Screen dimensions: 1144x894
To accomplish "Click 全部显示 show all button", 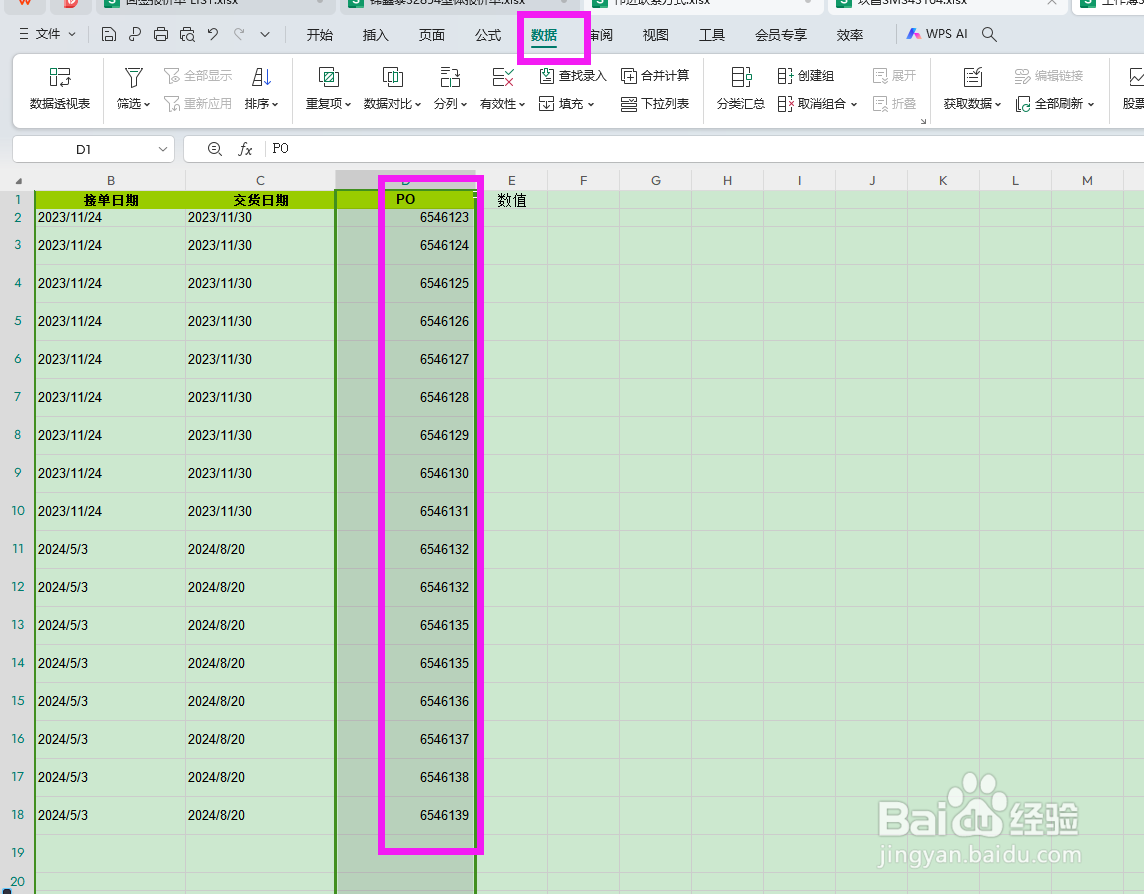I will click(198, 75).
